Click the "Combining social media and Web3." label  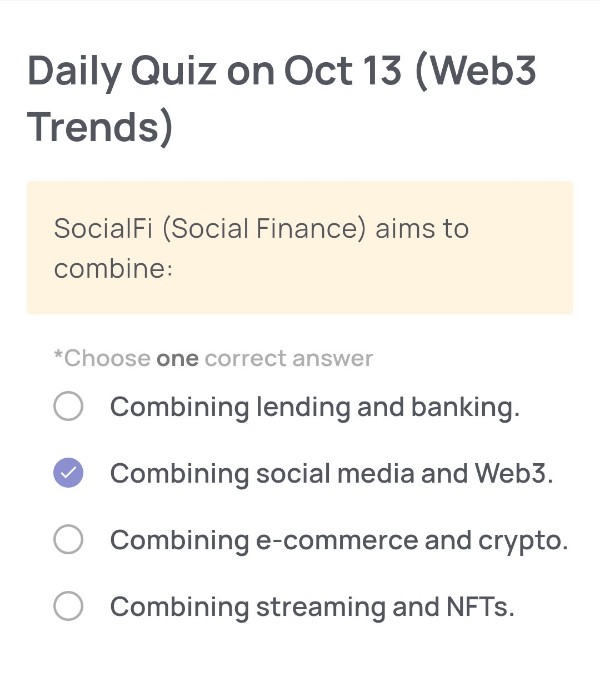pyautogui.click(x=331, y=473)
